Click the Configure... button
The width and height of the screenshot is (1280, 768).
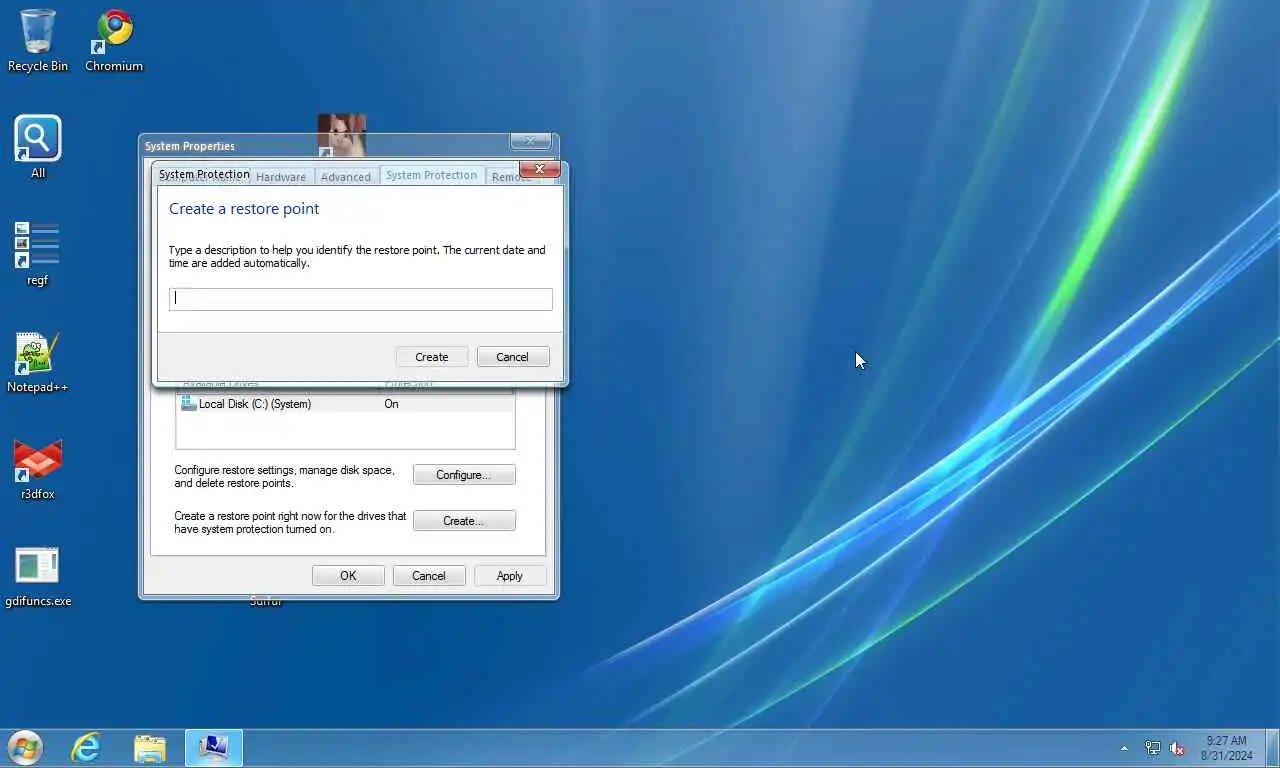pyautogui.click(x=464, y=475)
